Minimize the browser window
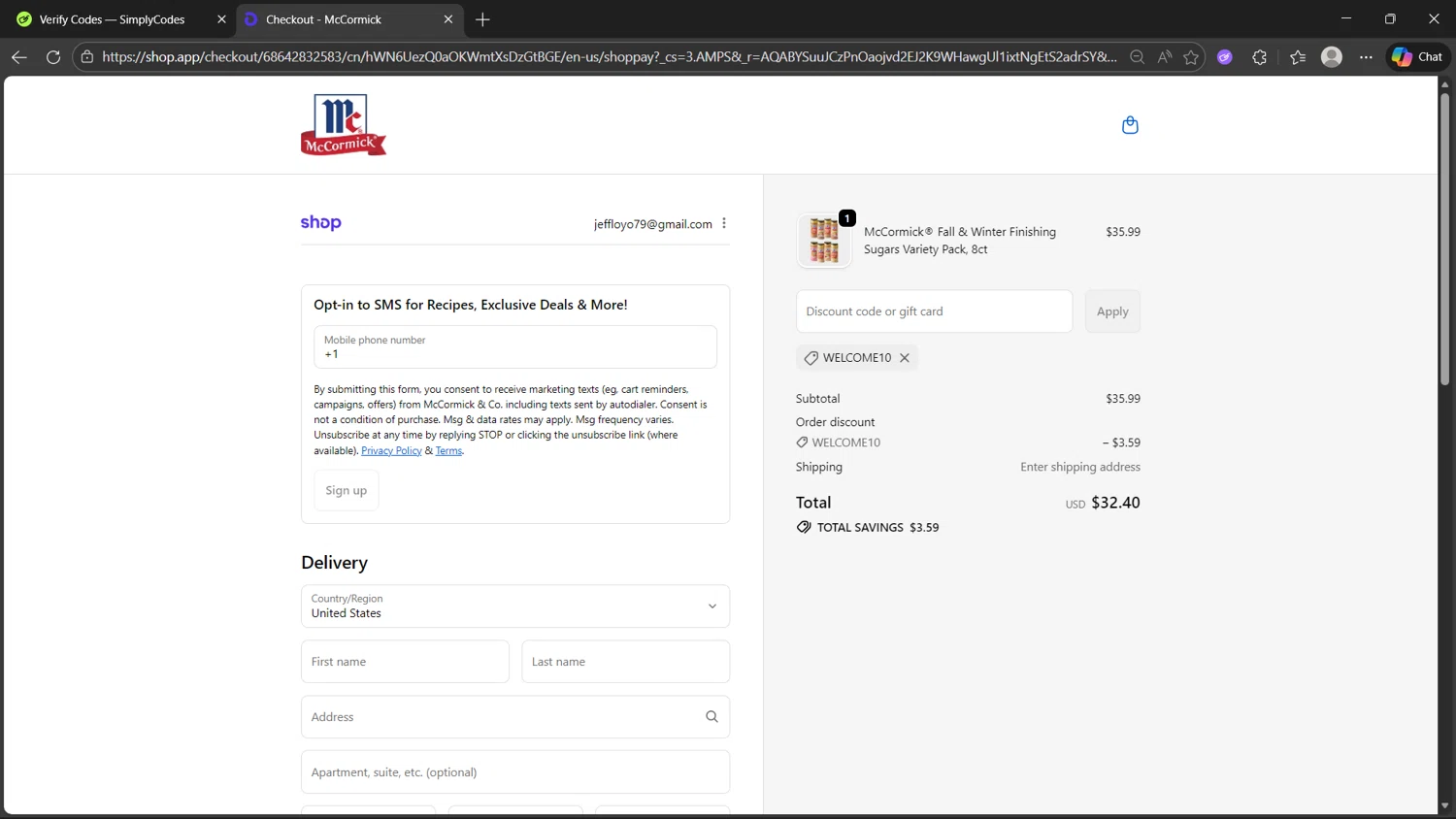This screenshot has height=819, width=1456. pos(1345,18)
